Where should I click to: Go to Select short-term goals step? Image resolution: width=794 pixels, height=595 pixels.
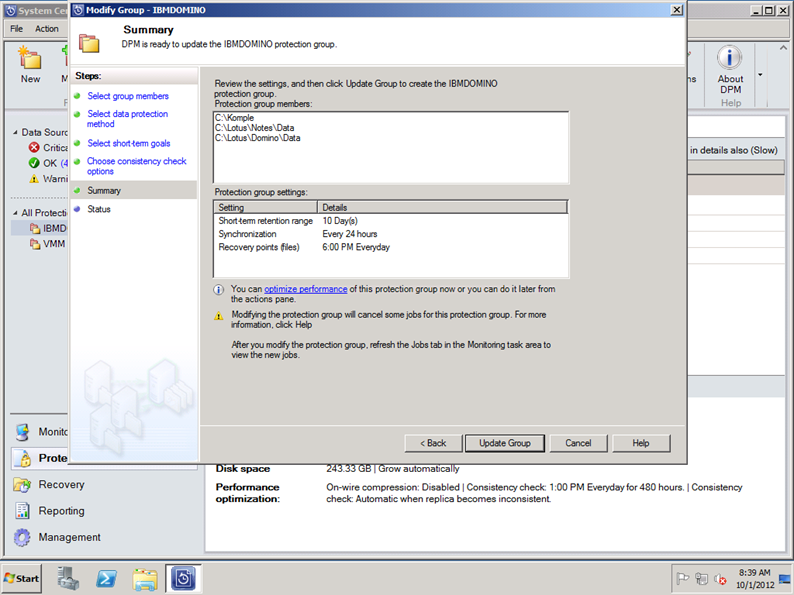(129, 143)
